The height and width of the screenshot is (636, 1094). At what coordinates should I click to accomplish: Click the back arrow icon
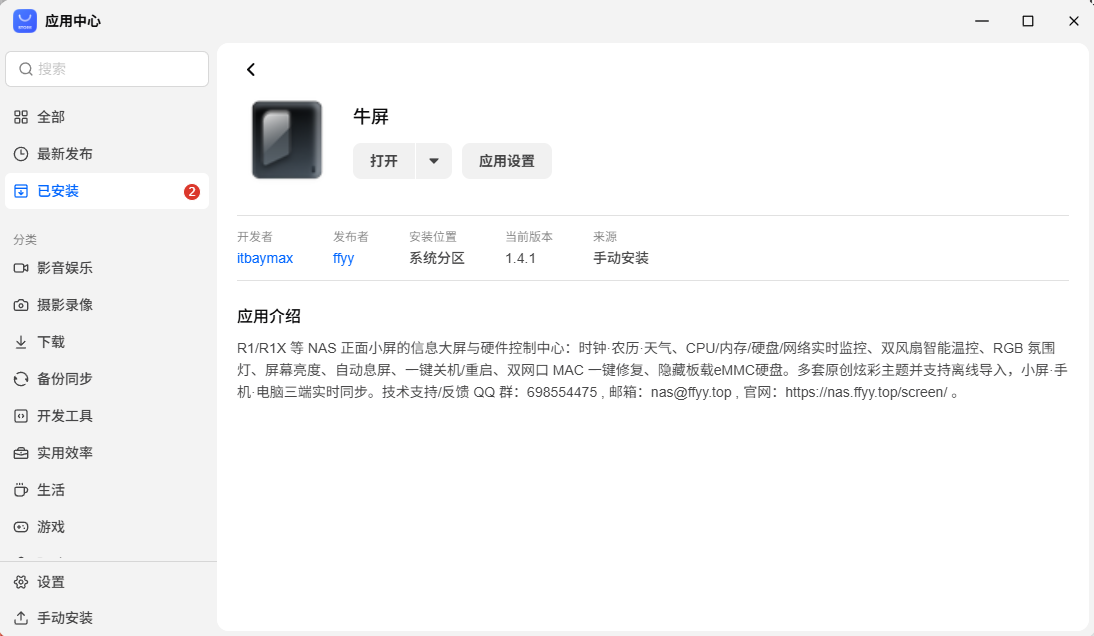pyautogui.click(x=251, y=69)
